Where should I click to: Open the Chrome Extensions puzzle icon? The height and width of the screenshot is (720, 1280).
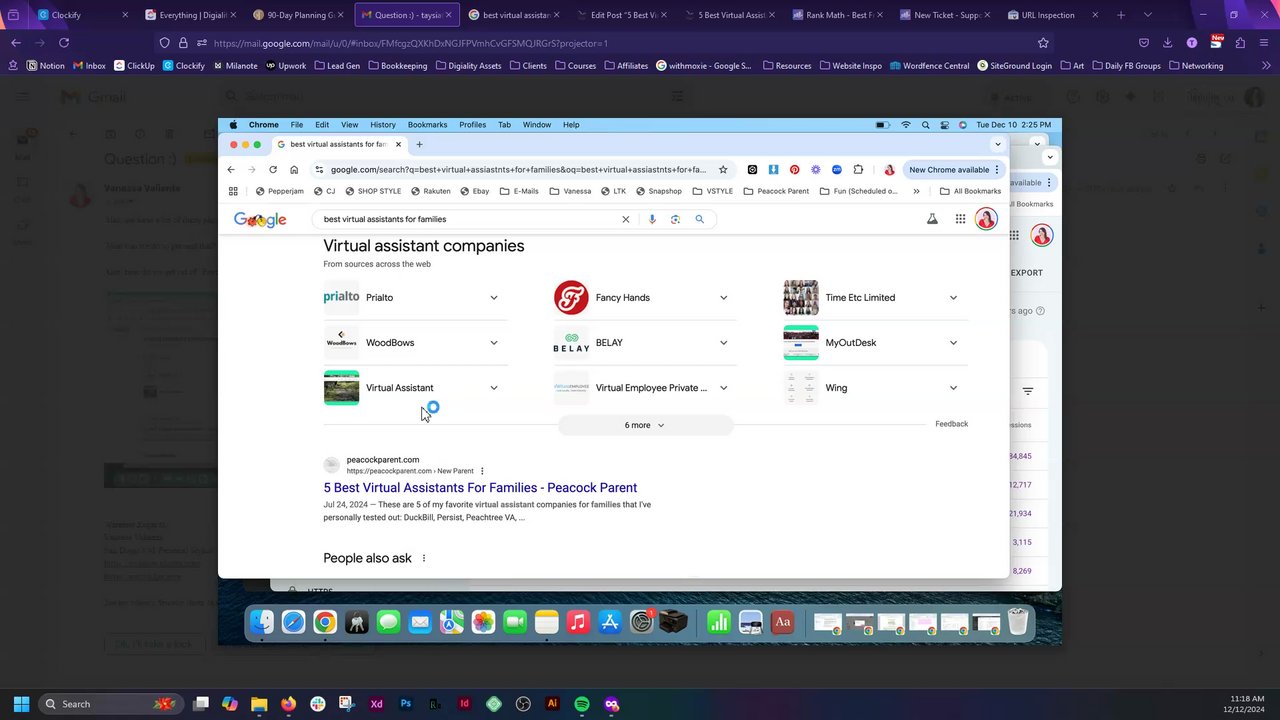point(858,170)
